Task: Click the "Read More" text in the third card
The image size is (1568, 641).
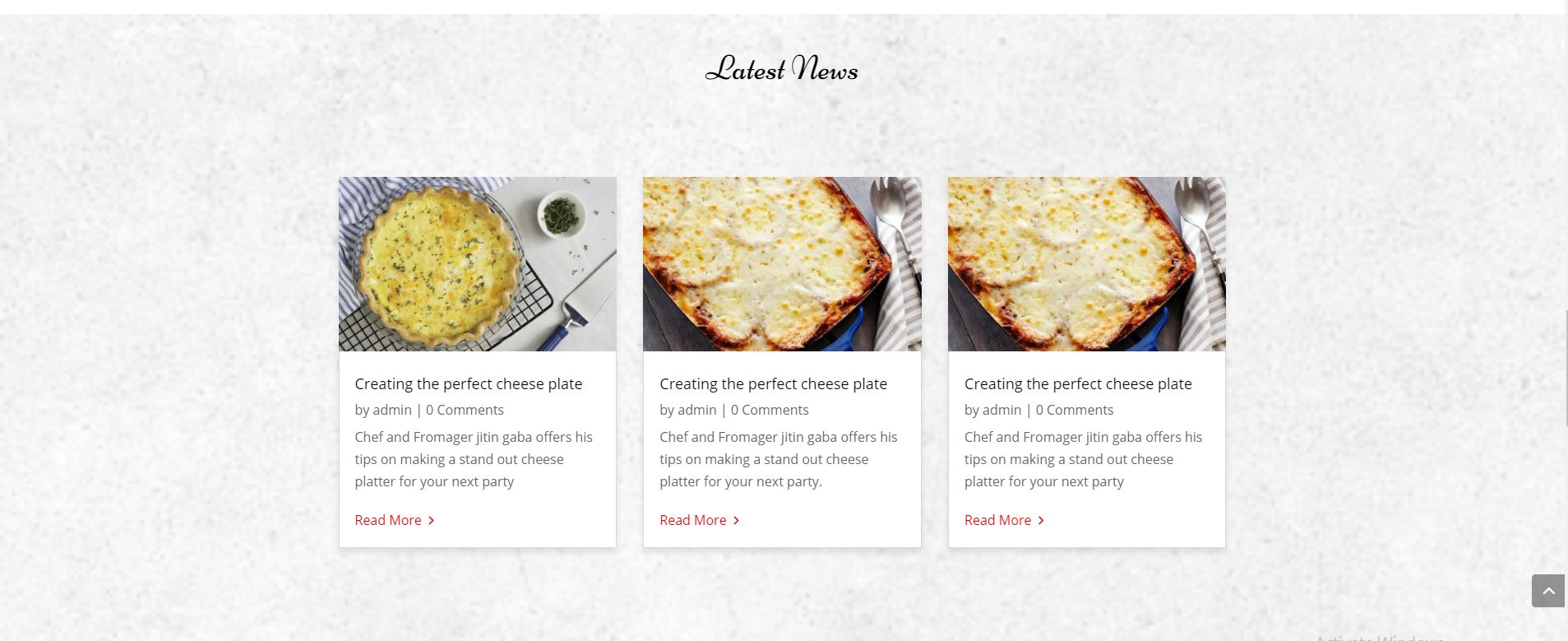Action: coord(997,520)
